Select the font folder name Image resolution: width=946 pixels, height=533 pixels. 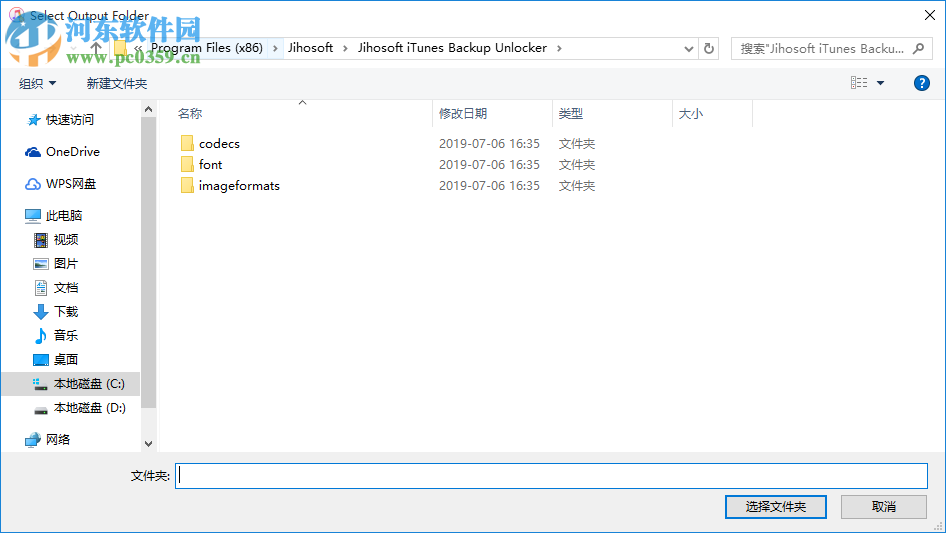tap(211, 164)
